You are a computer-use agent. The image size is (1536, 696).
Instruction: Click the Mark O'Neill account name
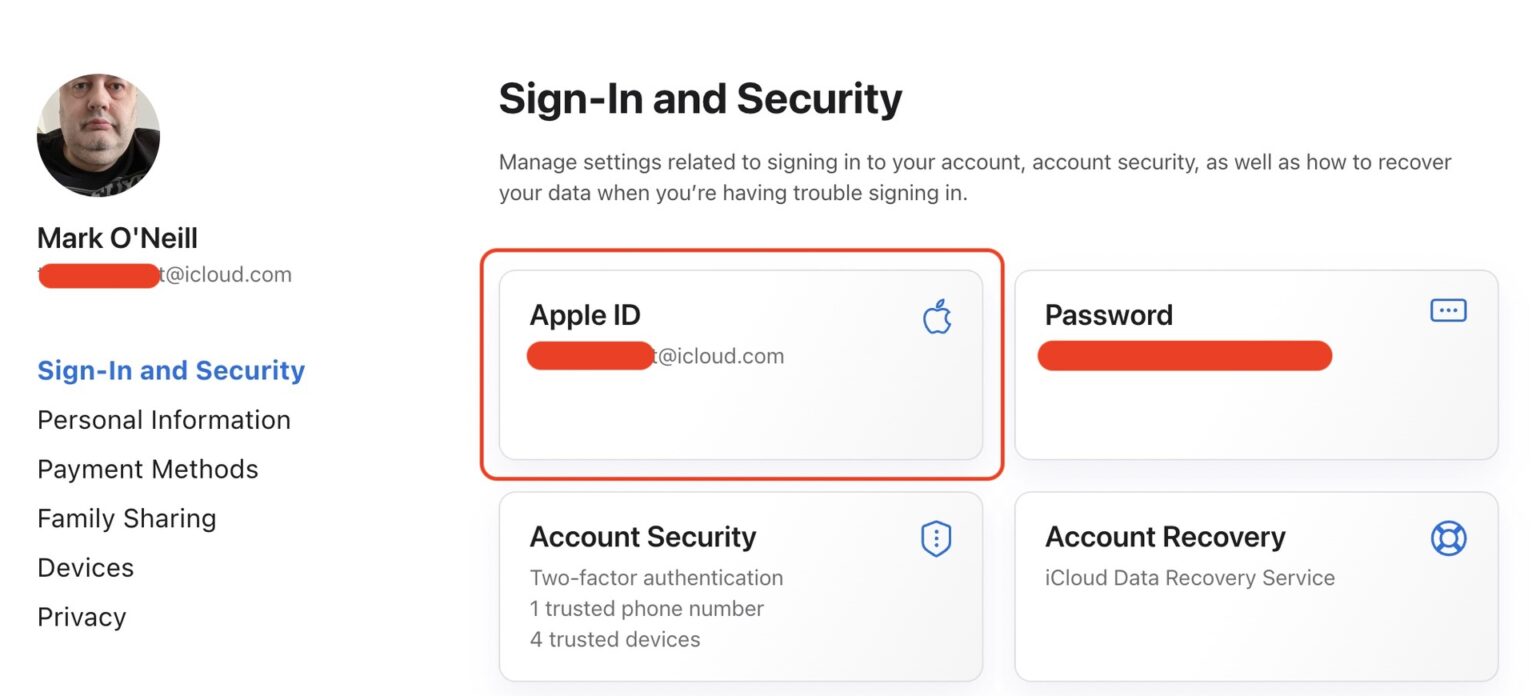pyautogui.click(x=117, y=238)
